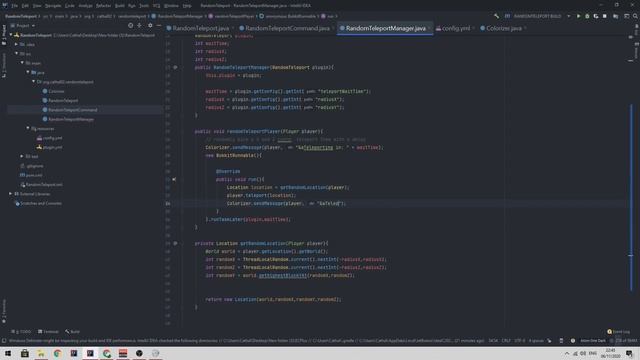Click gutter icon beside getRandomLocation method
This screenshot has width=640, height=360.
[x=176, y=243]
